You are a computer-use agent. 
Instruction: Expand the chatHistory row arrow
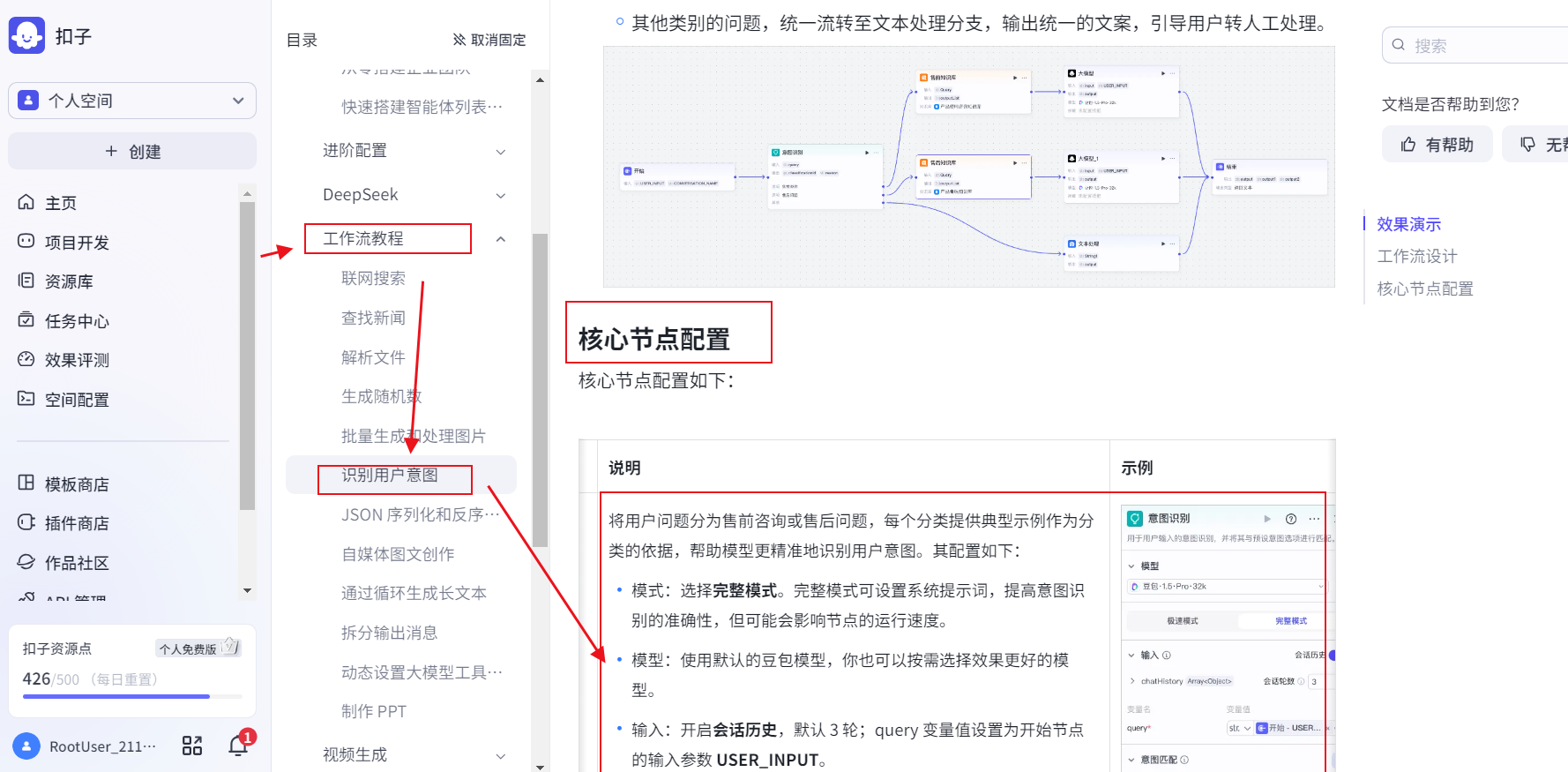point(1132,681)
